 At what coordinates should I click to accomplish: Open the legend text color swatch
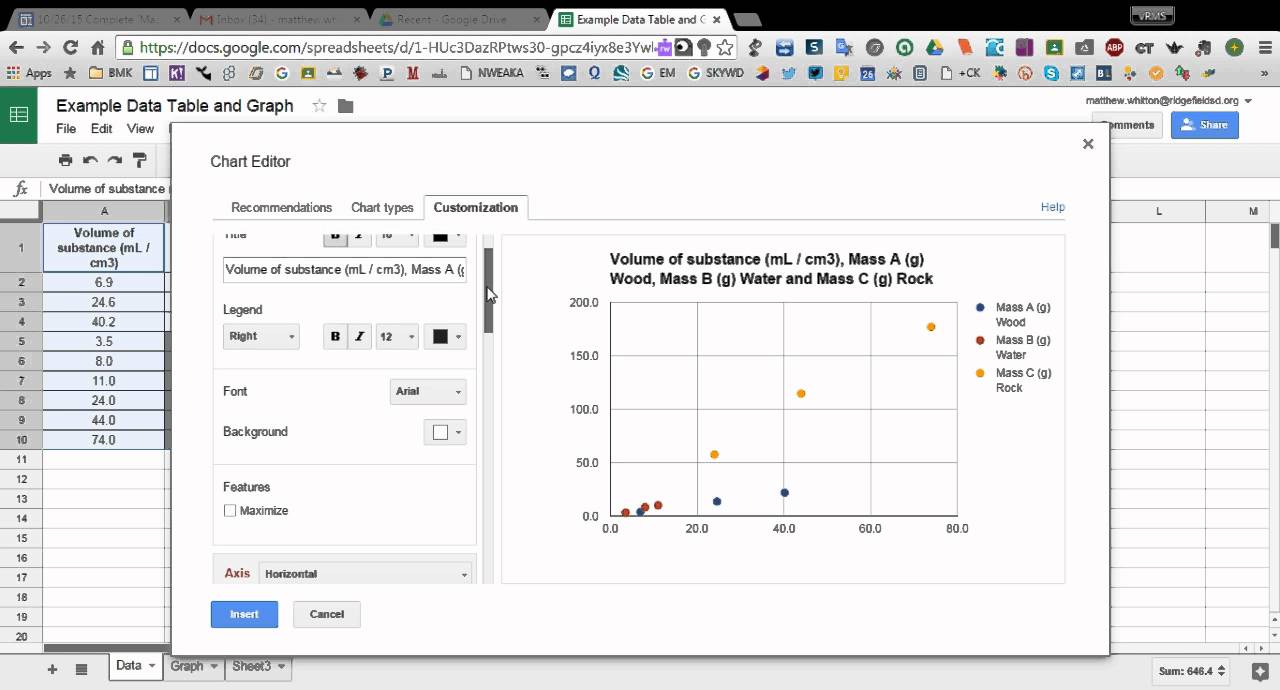tap(445, 337)
